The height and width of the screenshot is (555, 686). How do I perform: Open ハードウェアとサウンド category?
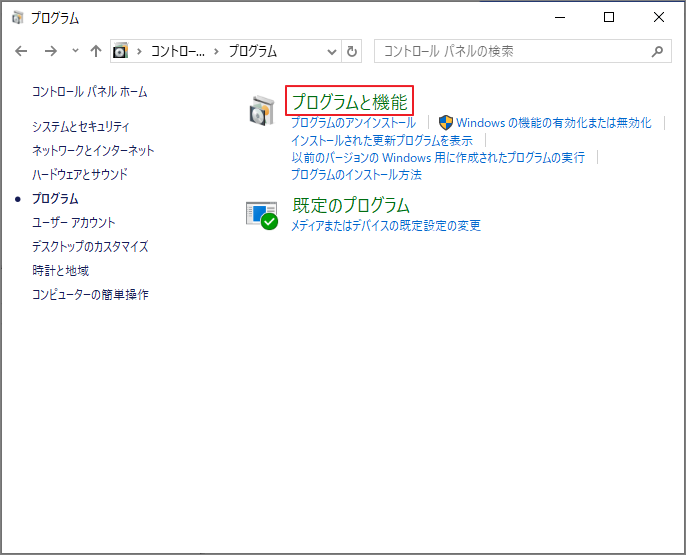tap(80, 175)
